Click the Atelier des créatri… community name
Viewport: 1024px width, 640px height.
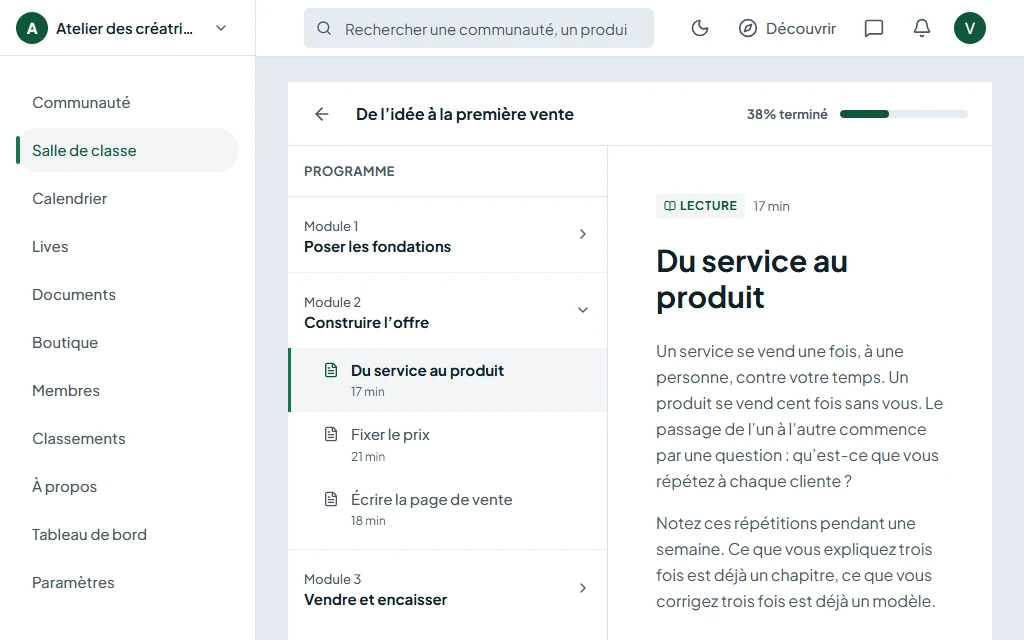[x=124, y=29]
